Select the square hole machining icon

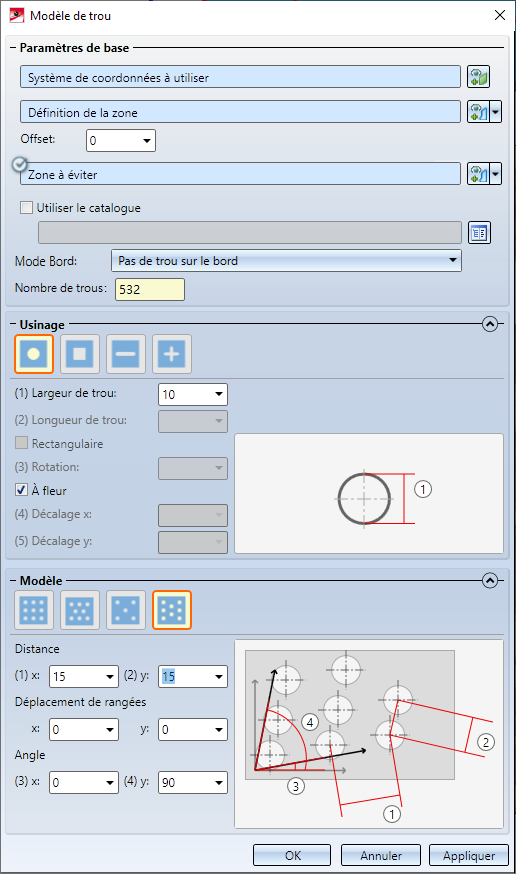tap(80, 353)
